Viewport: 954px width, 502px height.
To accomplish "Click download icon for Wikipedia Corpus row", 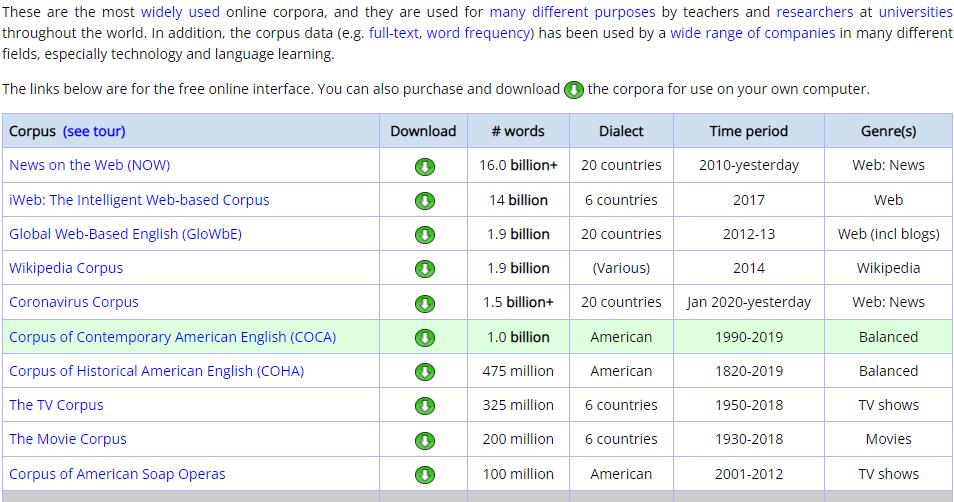I will [424, 269].
